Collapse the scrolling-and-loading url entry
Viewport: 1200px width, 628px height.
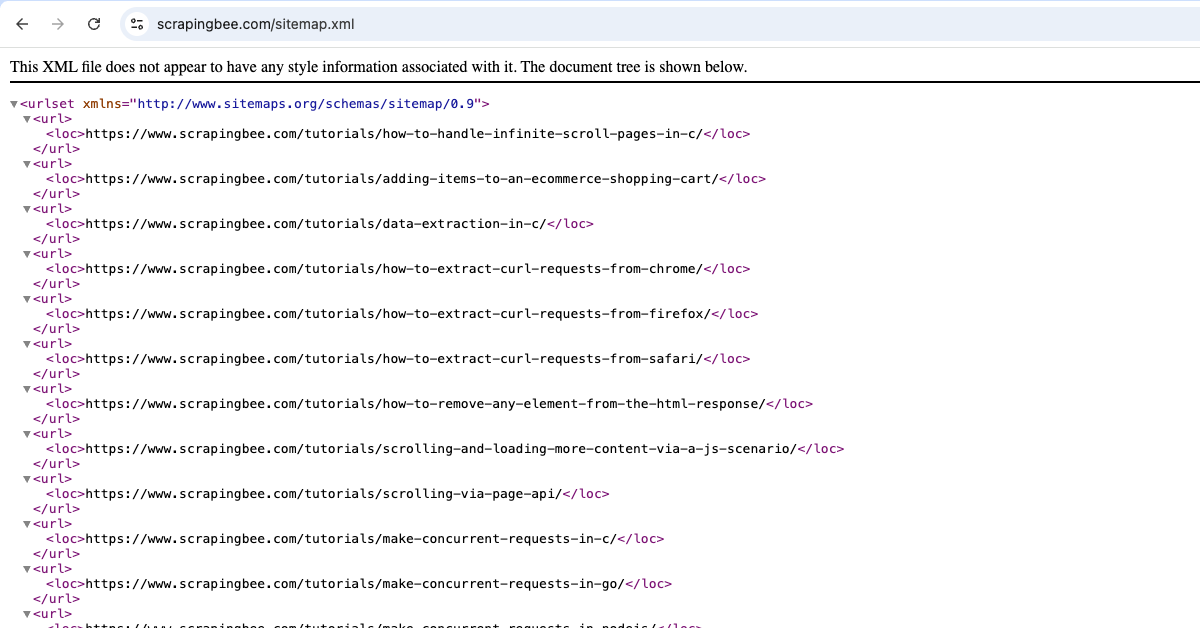click(x=27, y=433)
